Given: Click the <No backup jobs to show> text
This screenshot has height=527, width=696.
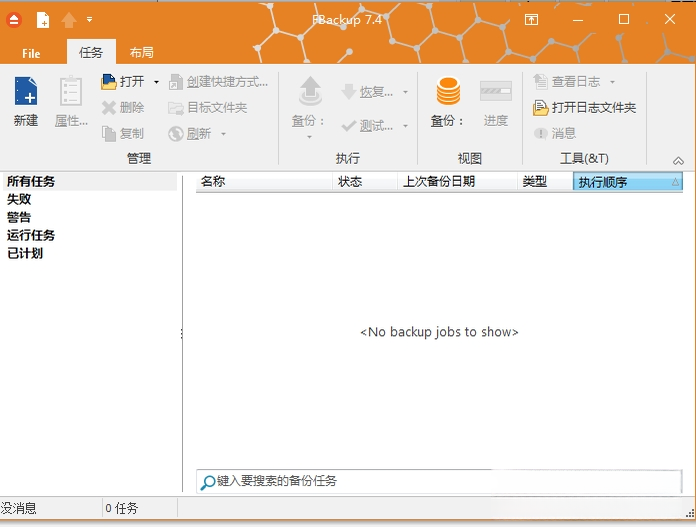Looking at the screenshot, I should coord(439,332).
